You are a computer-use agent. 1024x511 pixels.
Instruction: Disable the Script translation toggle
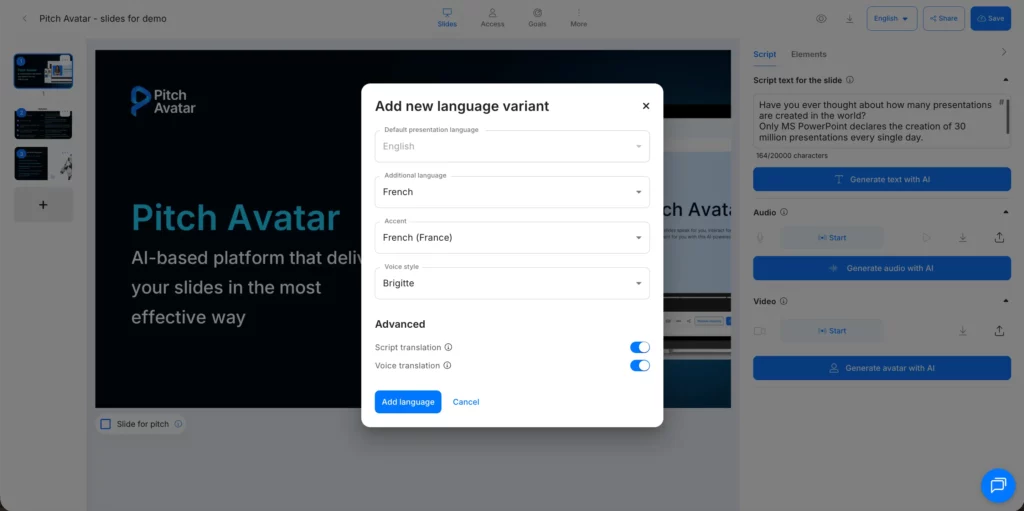click(639, 347)
